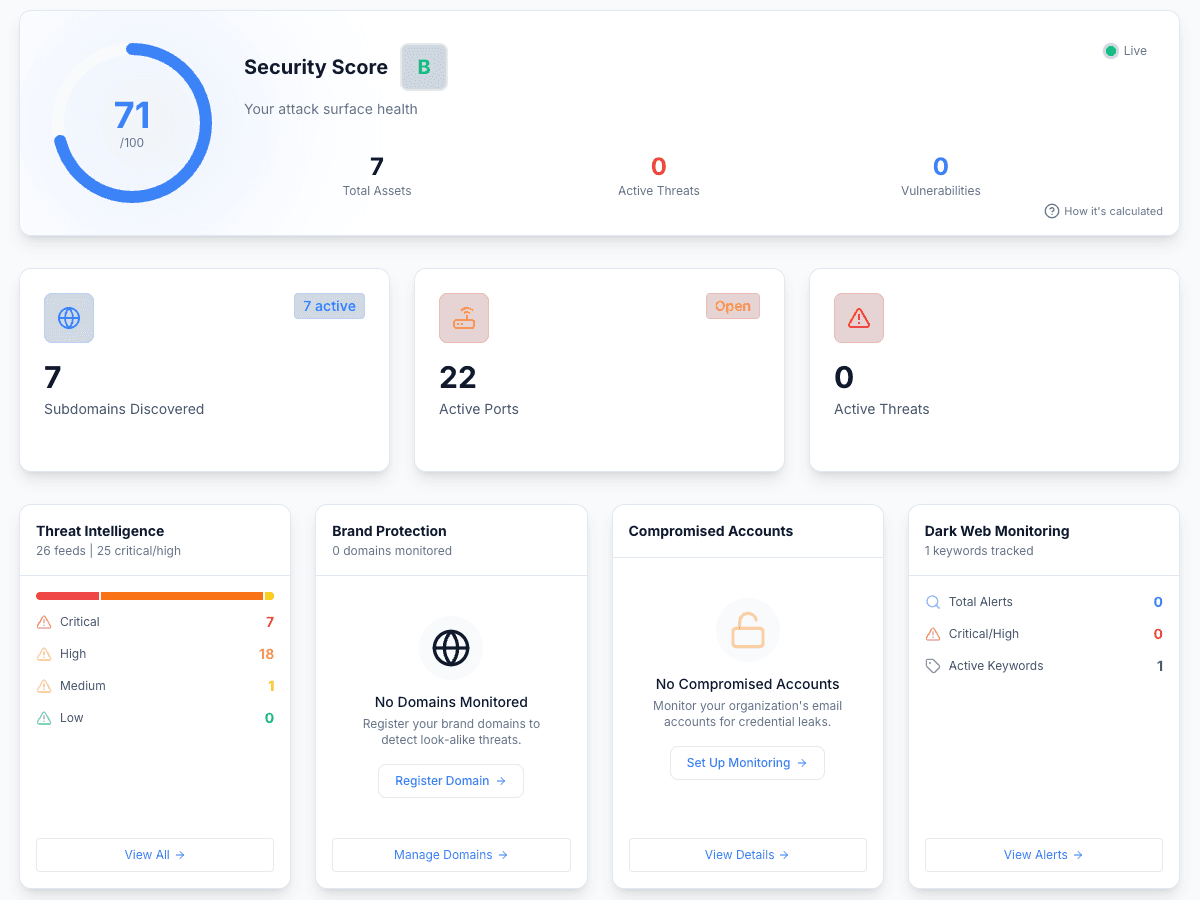This screenshot has height=900, width=1200.
Task: Toggle the Live status indicator
Action: click(x=1124, y=50)
